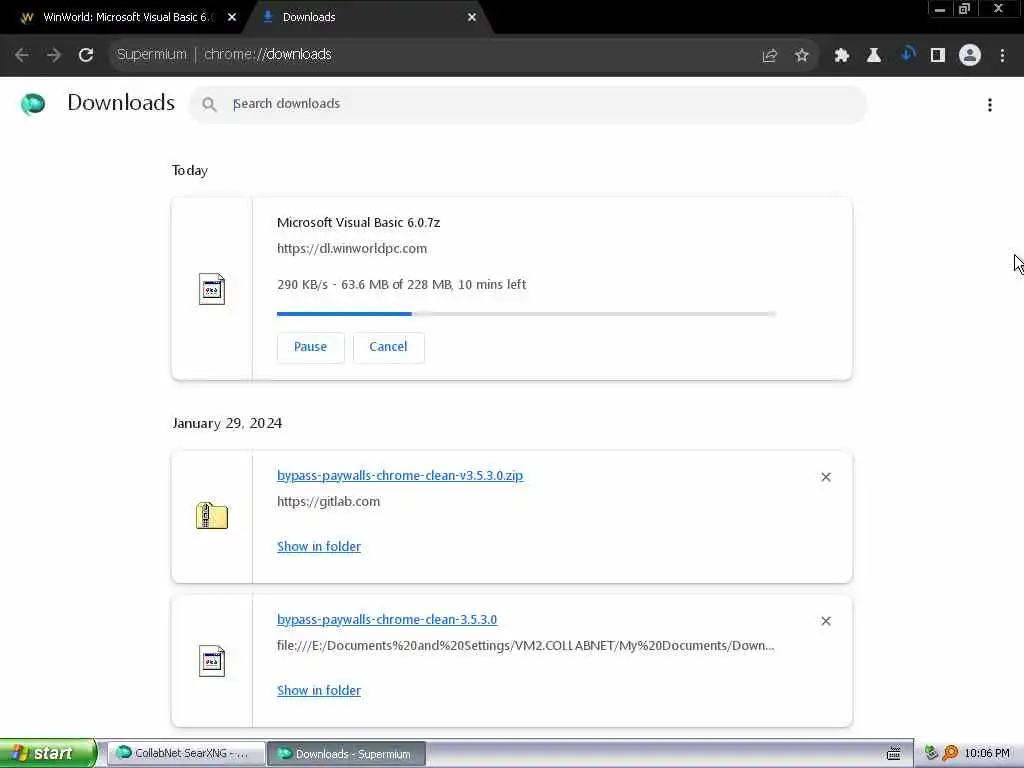The image size is (1024, 768).
Task: Pause the Microsoft Visual Basic 6.0 download
Action: (310, 347)
